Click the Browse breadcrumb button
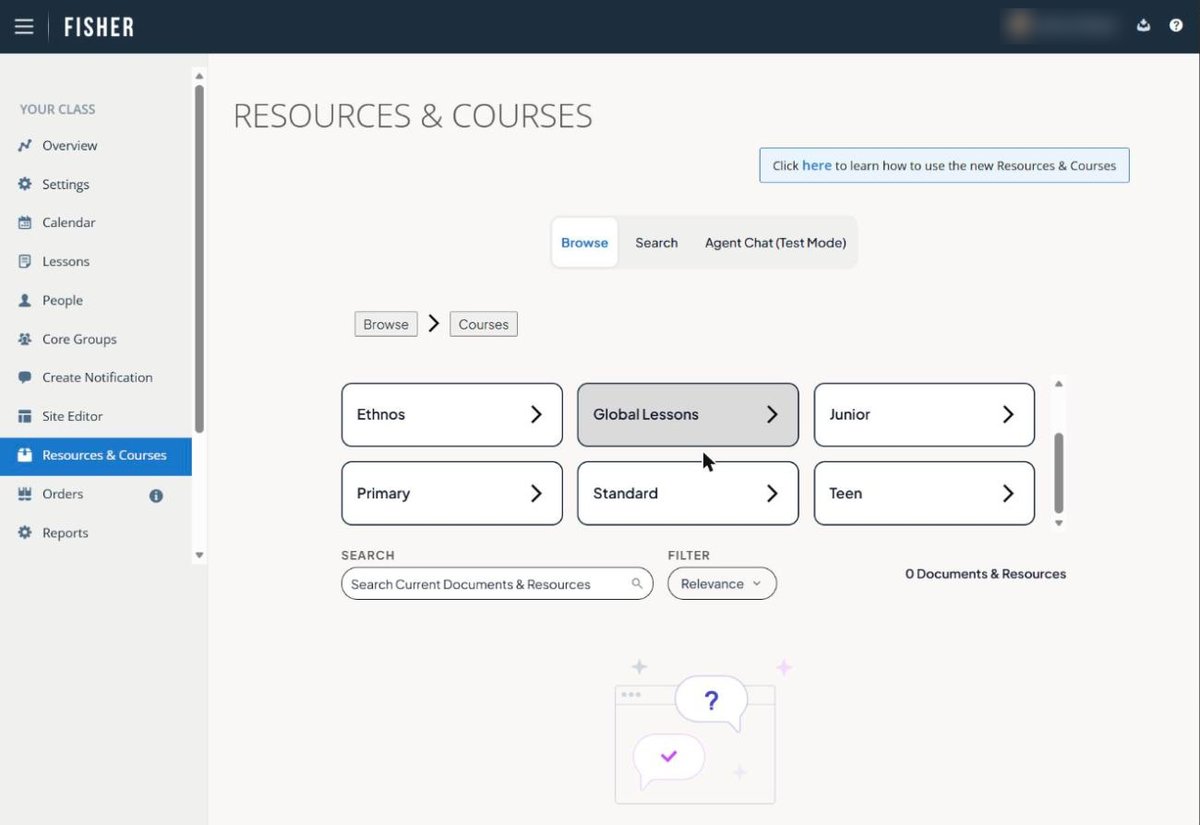The height and width of the screenshot is (825, 1200). pyautogui.click(x=386, y=324)
